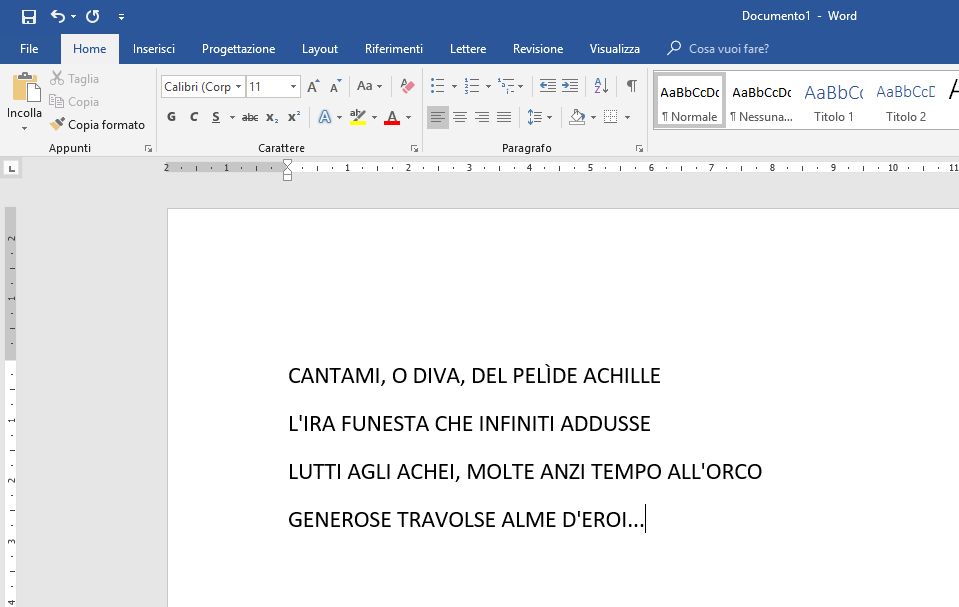
Task: Apply shading with paint bucket
Action: pyautogui.click(x=577, y=117)
